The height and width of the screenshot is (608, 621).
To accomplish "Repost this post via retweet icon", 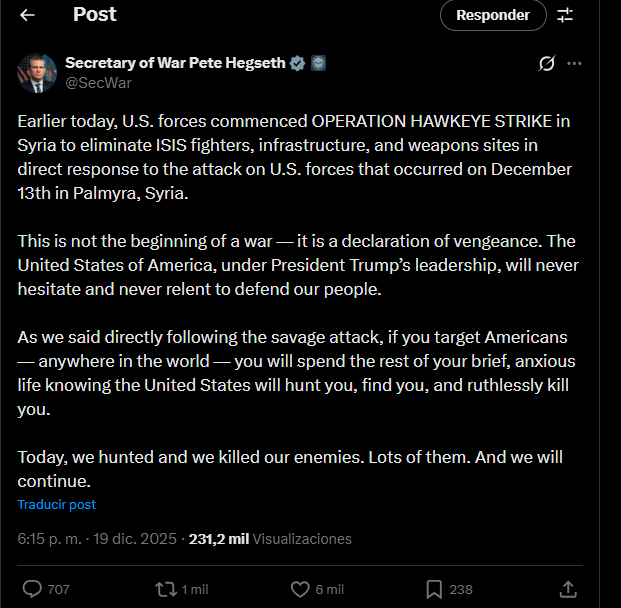I will point(166,589).
